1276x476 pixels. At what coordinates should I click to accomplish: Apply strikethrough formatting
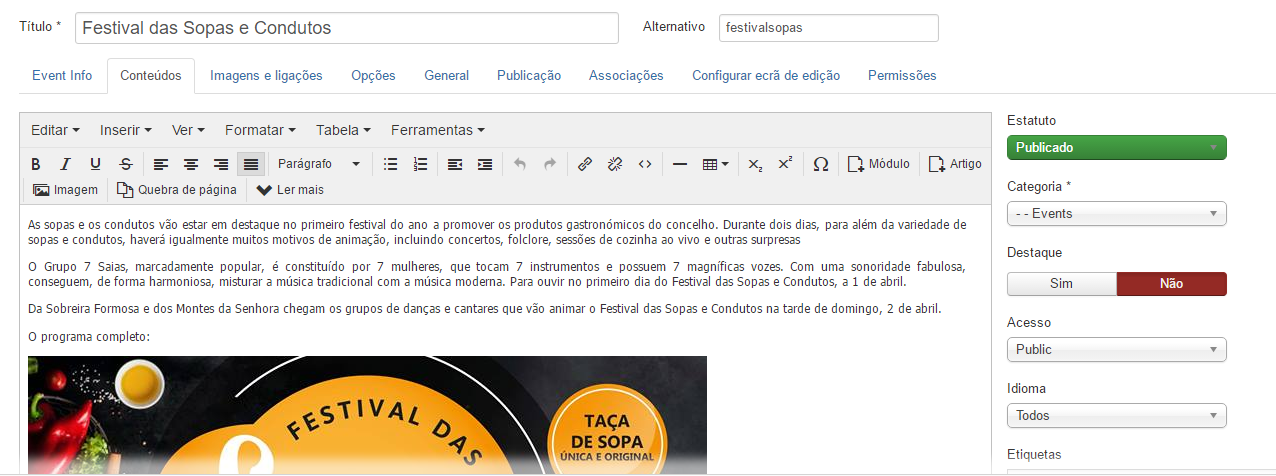(125, 164)
